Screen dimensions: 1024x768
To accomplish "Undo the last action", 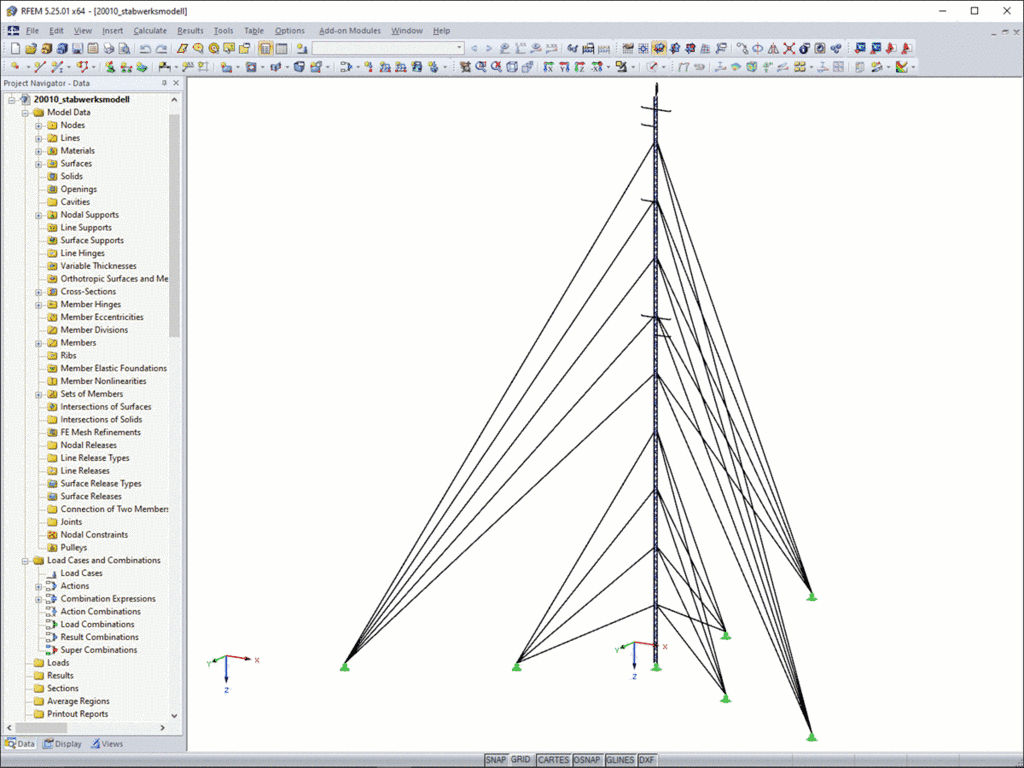I will coord(145,48).
